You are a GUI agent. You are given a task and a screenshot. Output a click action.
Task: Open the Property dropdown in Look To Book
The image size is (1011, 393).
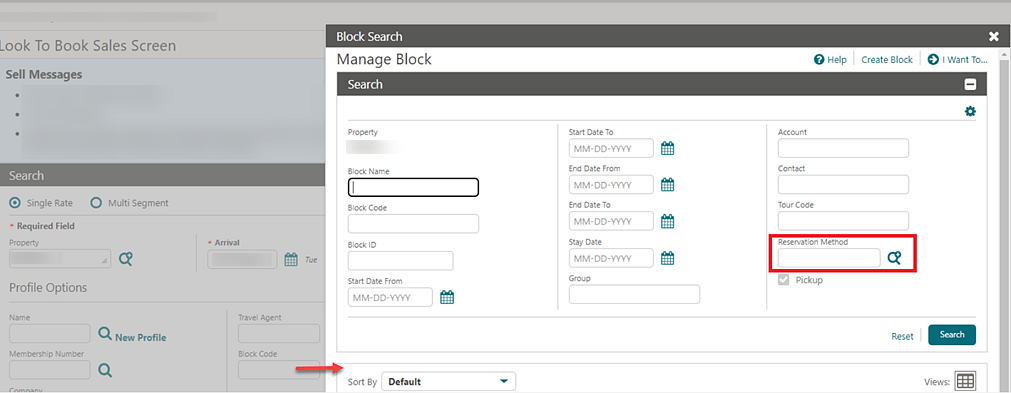tap(60, 259)
